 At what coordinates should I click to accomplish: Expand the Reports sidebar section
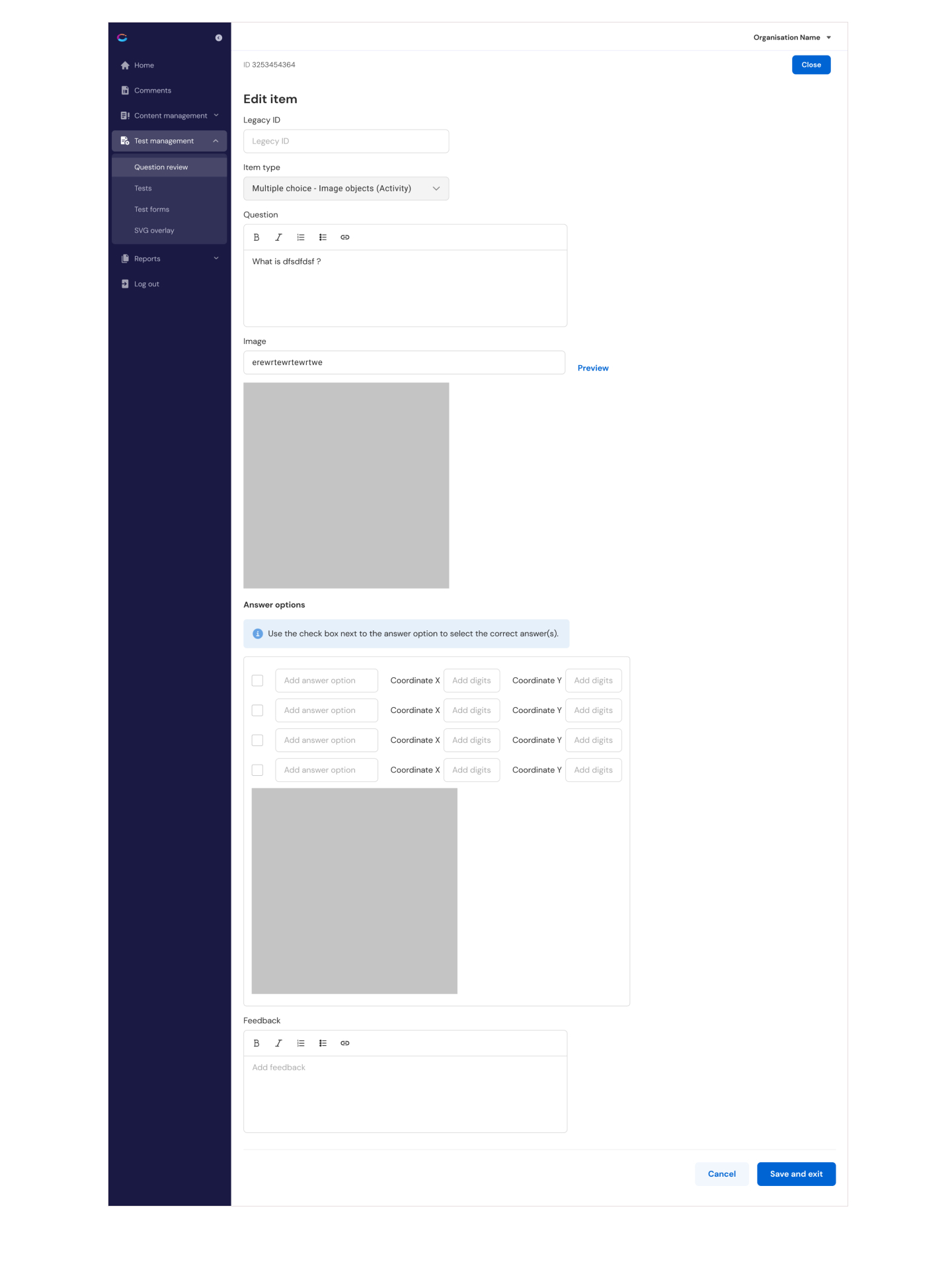pyautogui.click(x=169, y=259)
